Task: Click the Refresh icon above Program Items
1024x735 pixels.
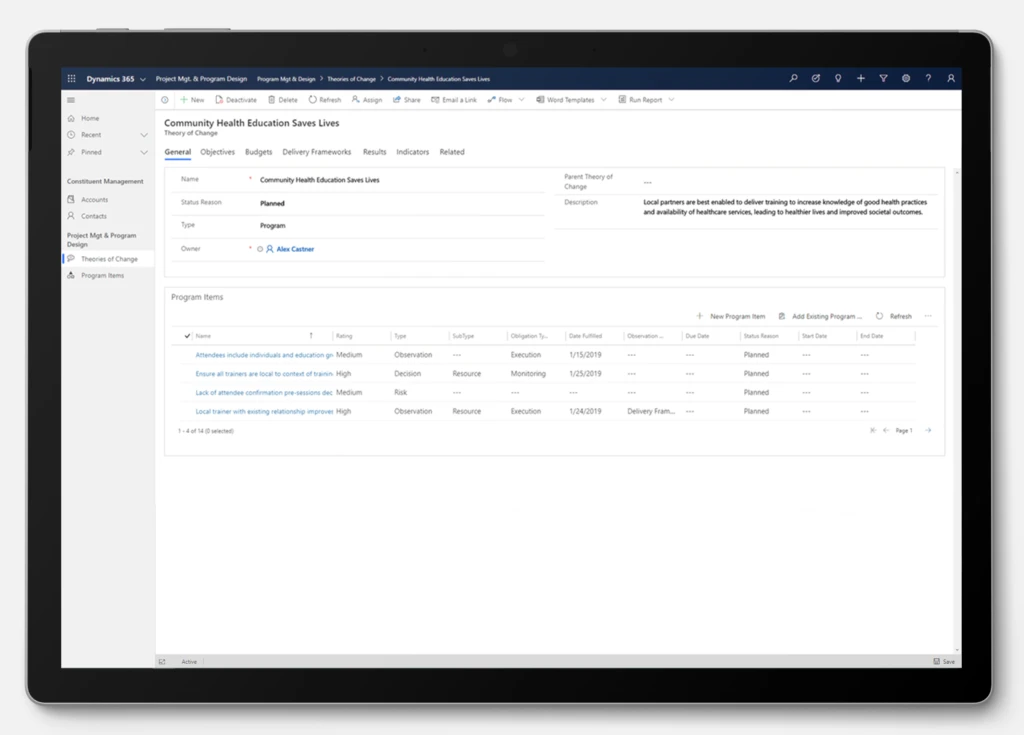Action: tap(892, 315)
